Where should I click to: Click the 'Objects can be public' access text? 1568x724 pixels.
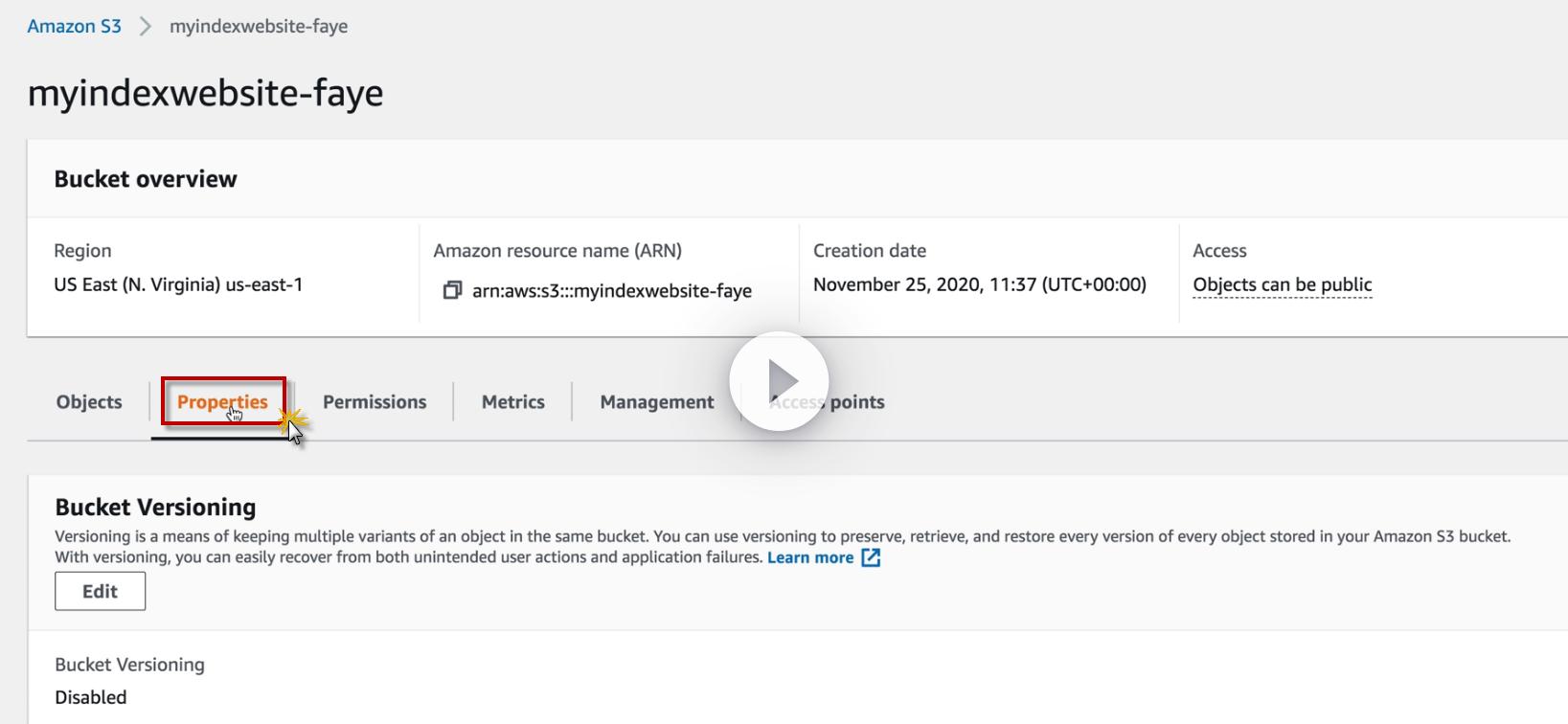(1282, 284)
